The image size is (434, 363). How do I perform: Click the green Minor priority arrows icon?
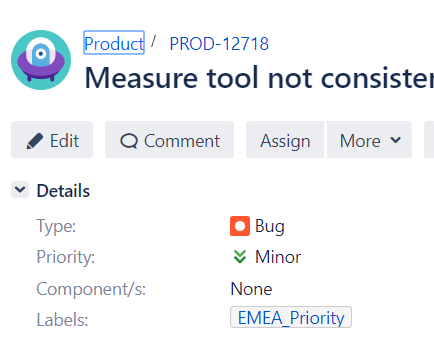(240, 257)
